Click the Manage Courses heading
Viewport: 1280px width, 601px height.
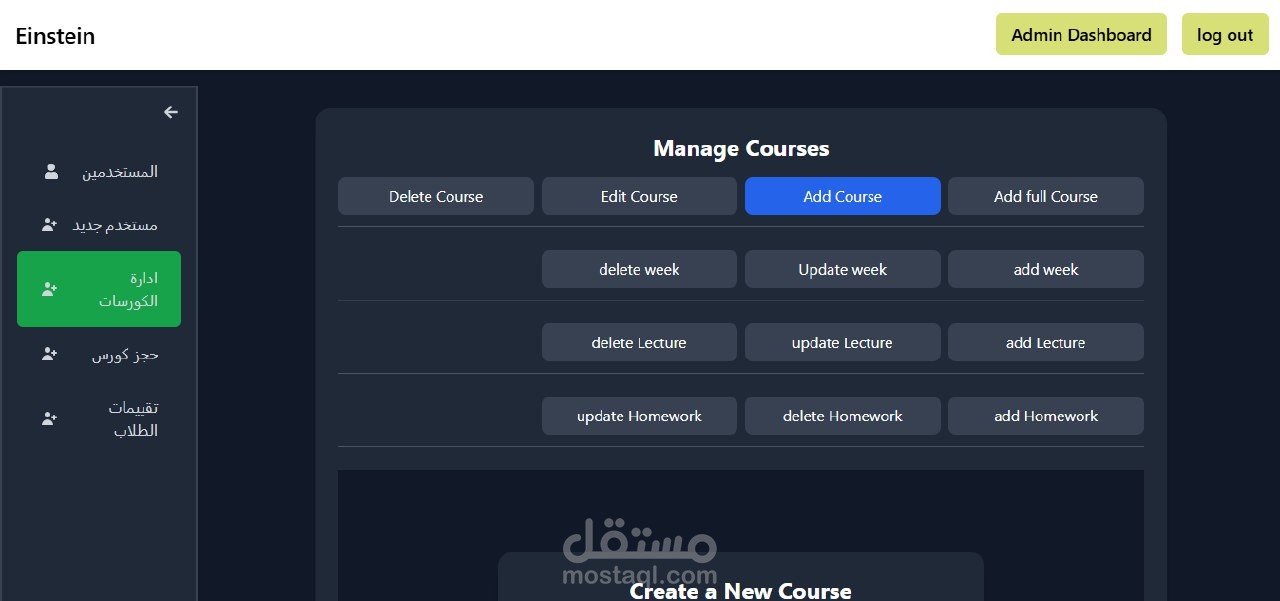pyautogui.click(x=741, y=148)
